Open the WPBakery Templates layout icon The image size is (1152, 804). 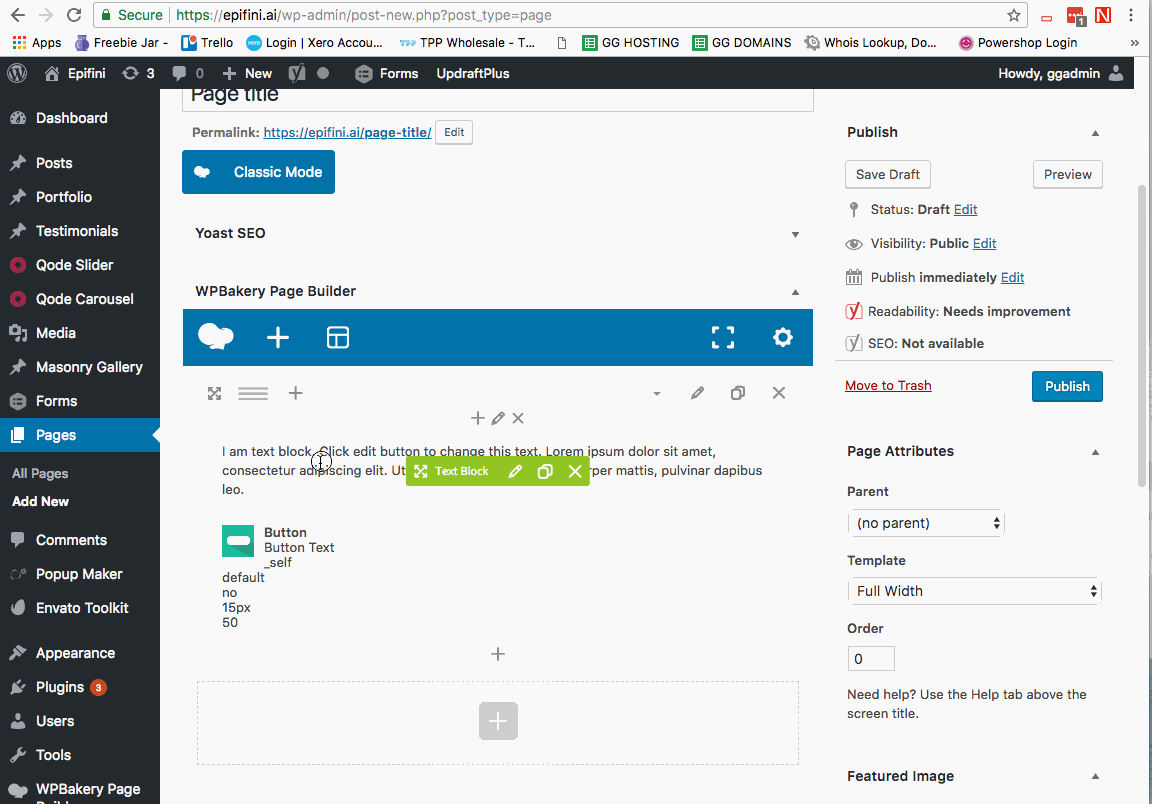coord(338,338)
